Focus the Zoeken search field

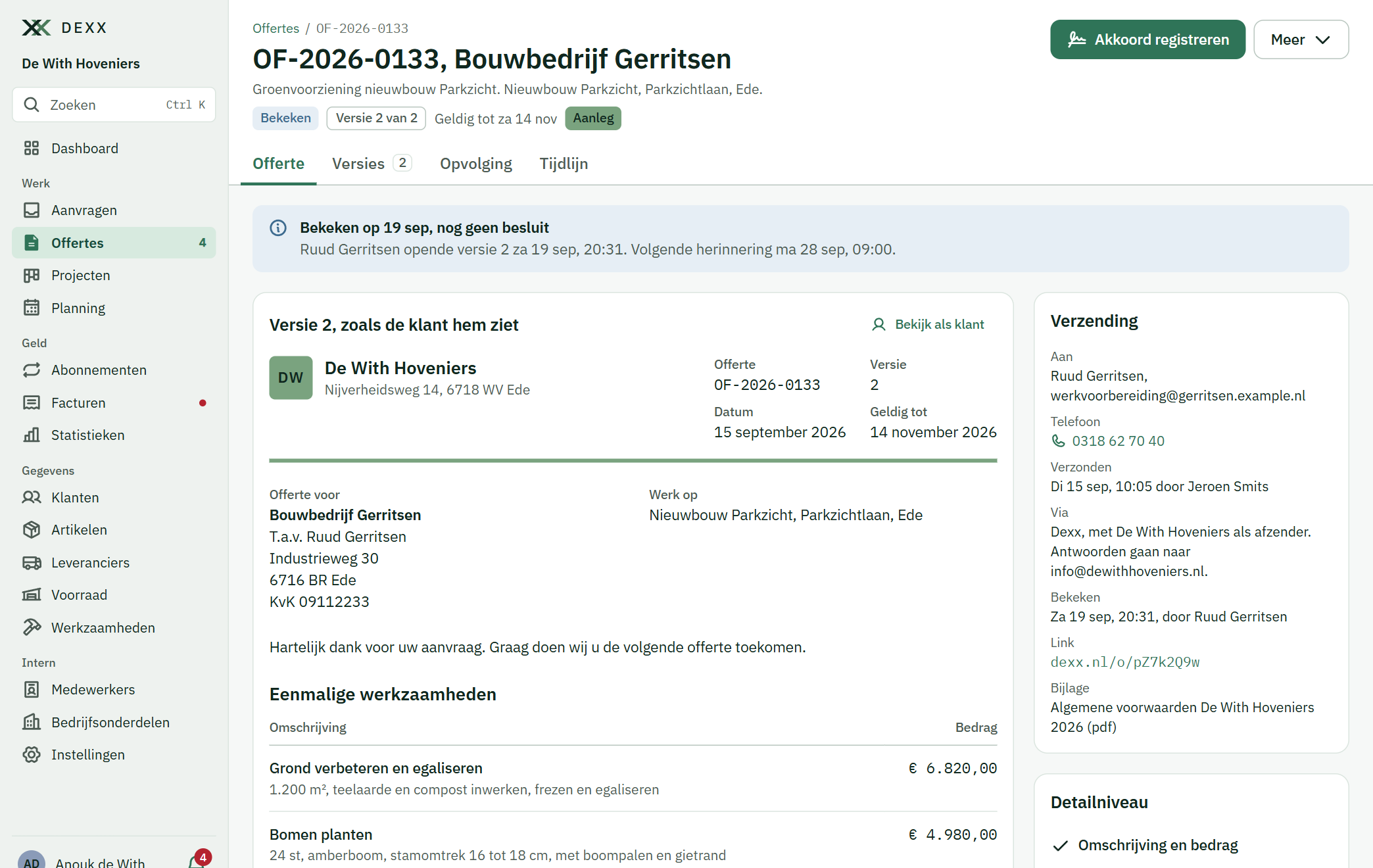pos(114,105)
